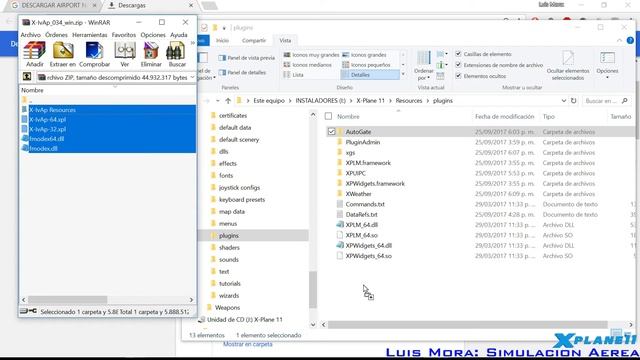Switch to Descargas browser tab
Screen dimensions: 640x360
(149, 6)
